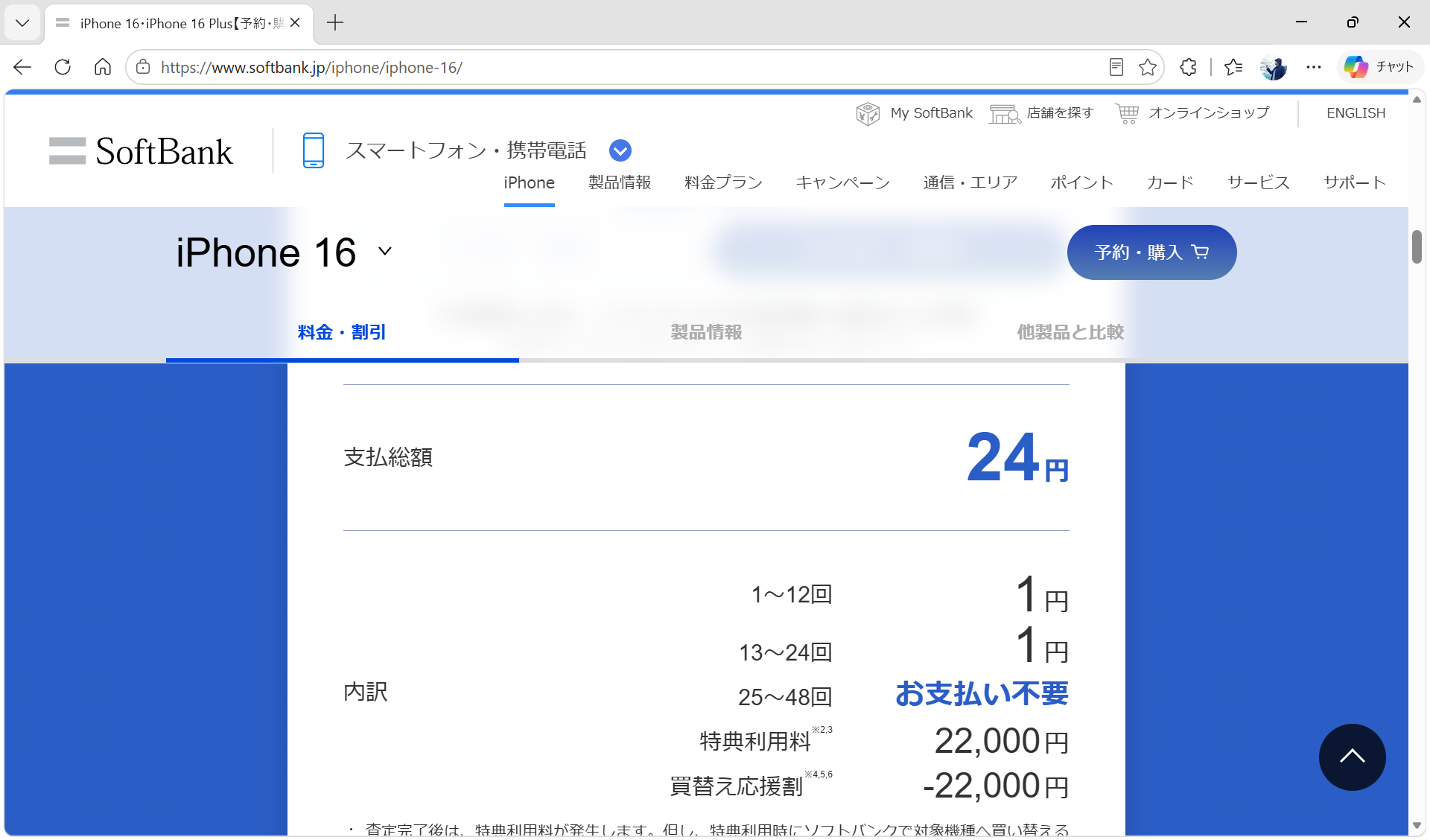
Task: Open Copilot チャット button
Action: click(1379, 67)
